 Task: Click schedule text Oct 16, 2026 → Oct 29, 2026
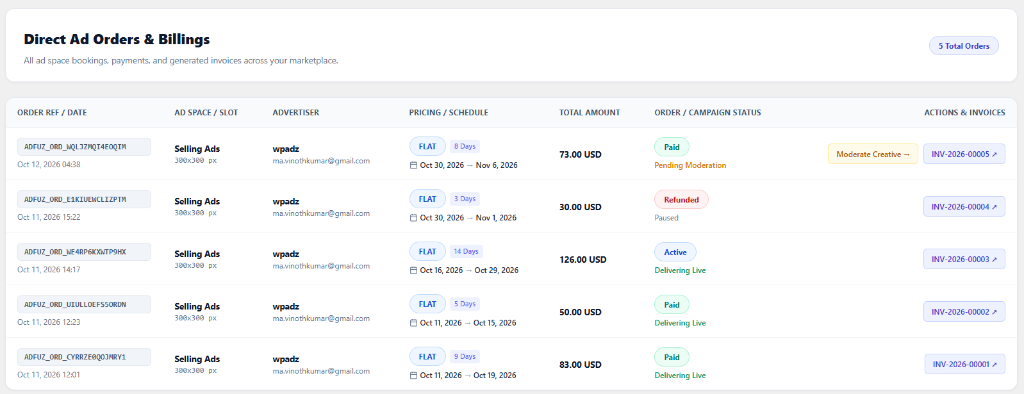point(469,270)
